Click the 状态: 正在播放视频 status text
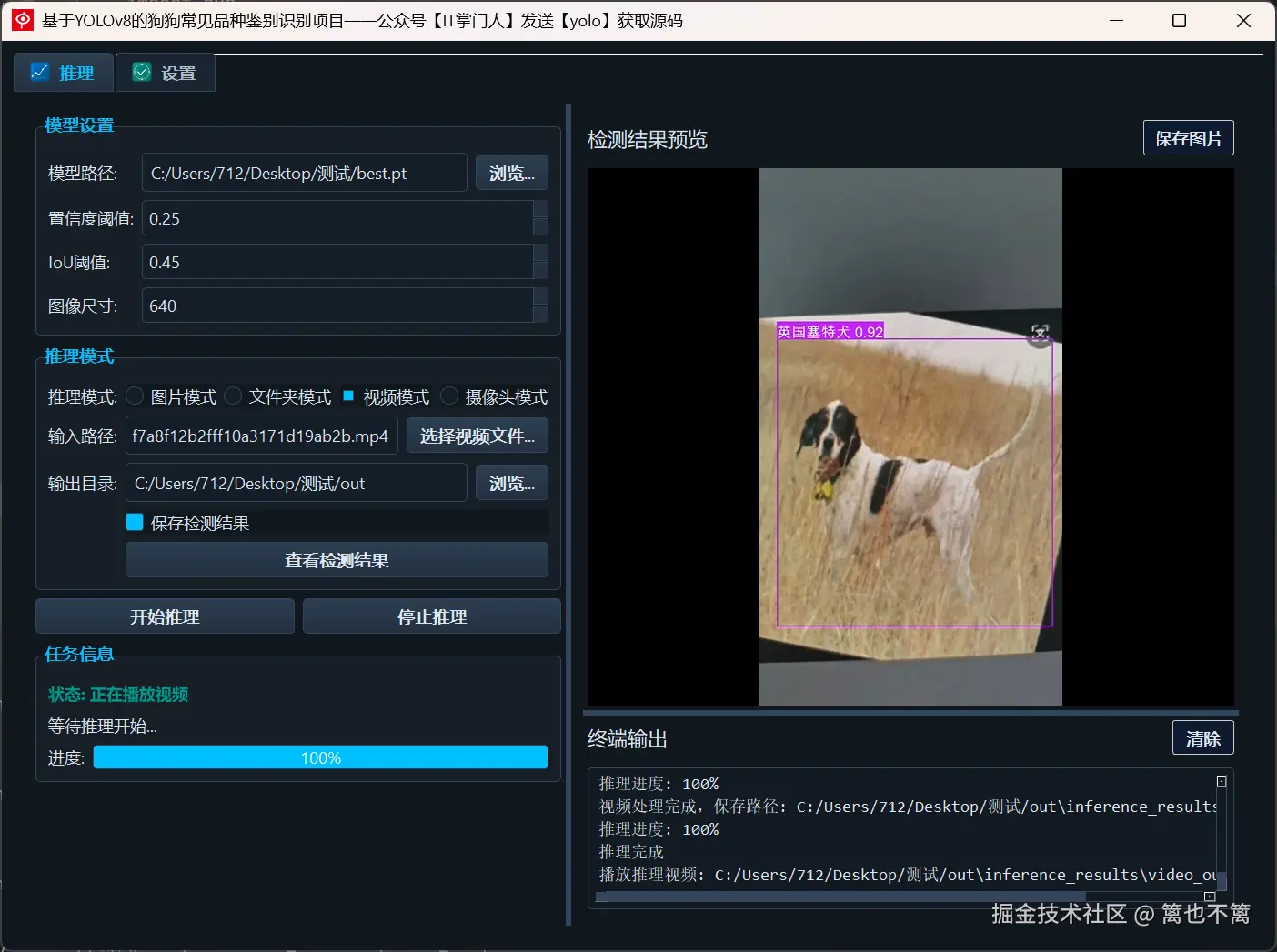 (x=118, y=694)
